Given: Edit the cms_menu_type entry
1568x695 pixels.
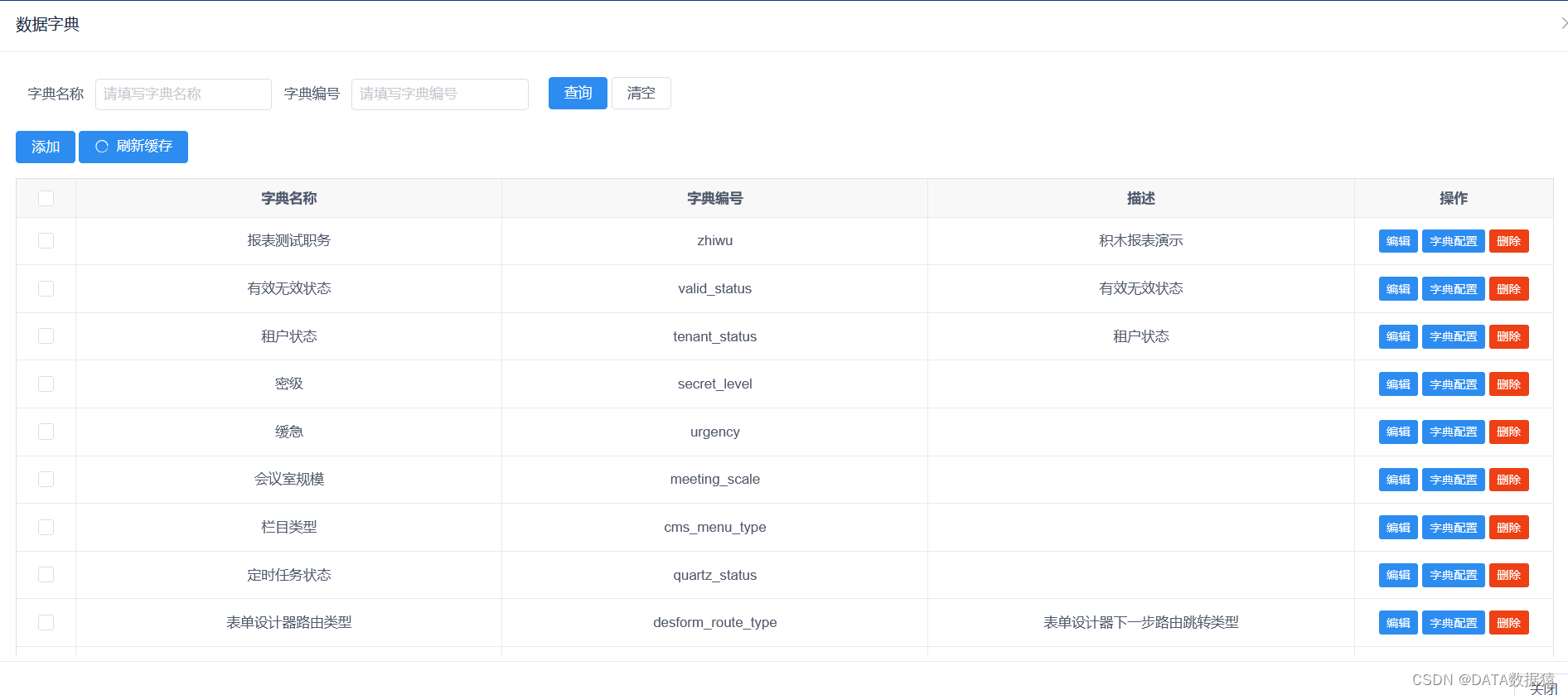Looking at the screenshot, I should 1398,528.
